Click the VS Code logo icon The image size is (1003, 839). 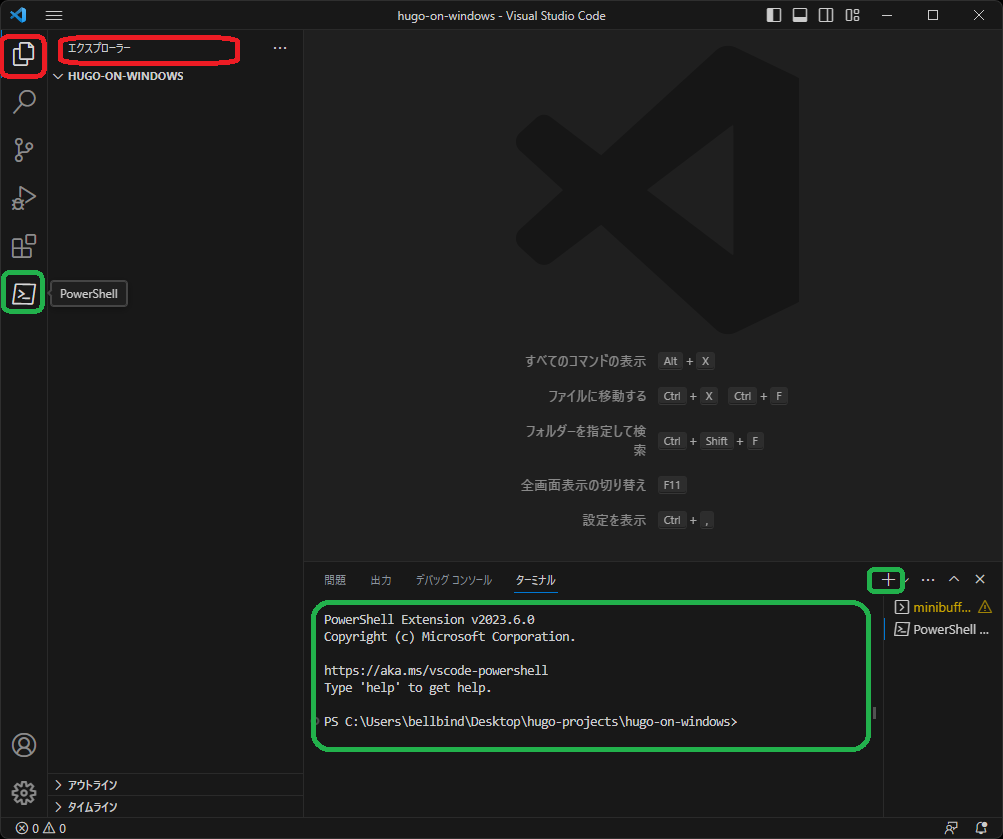coord(18,15)
